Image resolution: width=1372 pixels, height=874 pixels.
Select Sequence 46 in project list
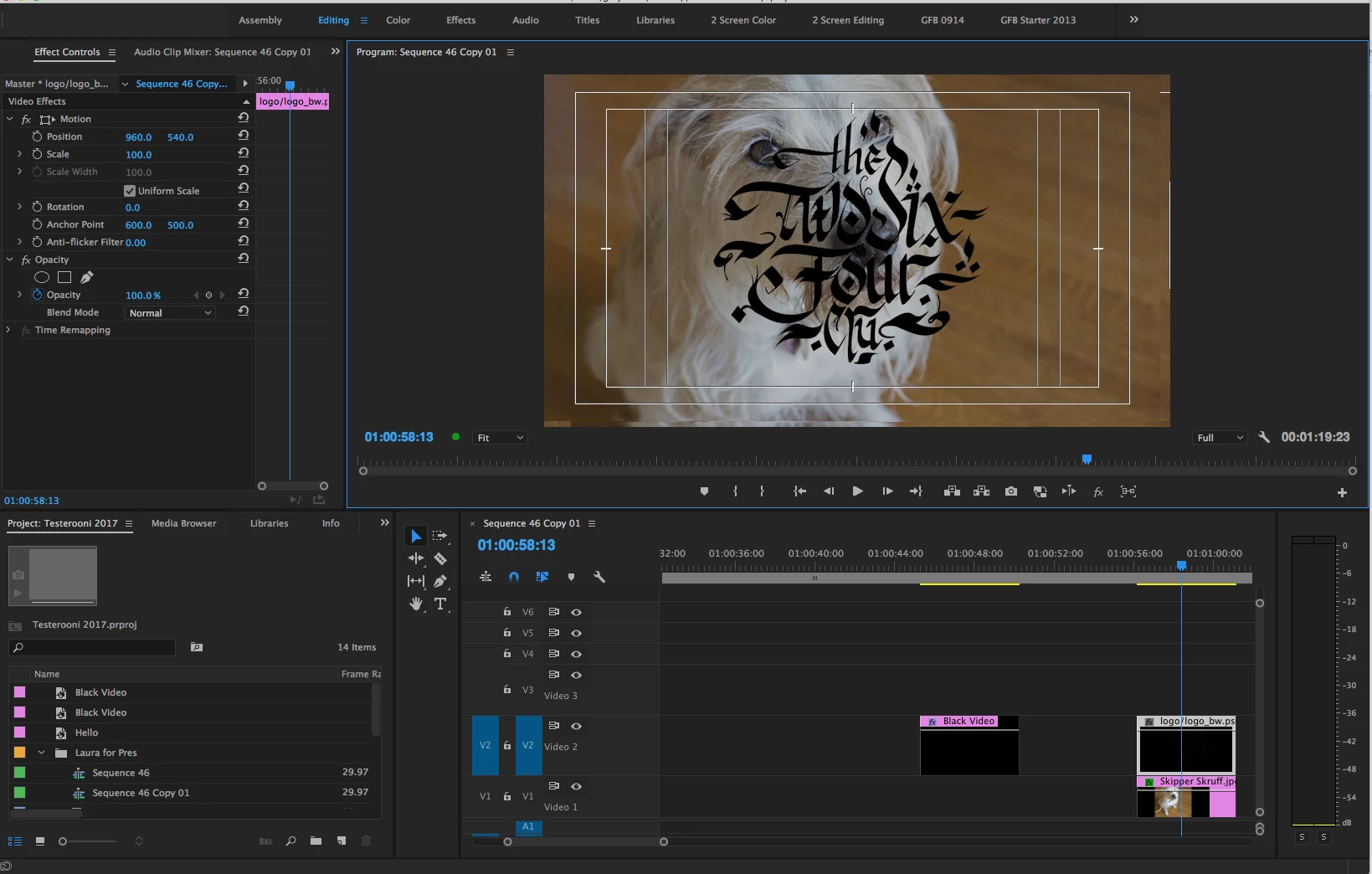pyautogui.click(x=121, y=773)
